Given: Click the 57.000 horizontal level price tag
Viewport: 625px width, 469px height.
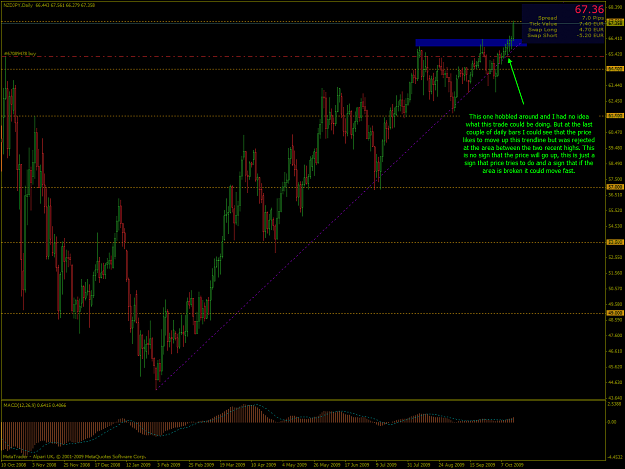Looking at the screenshot, I should 615,186.
